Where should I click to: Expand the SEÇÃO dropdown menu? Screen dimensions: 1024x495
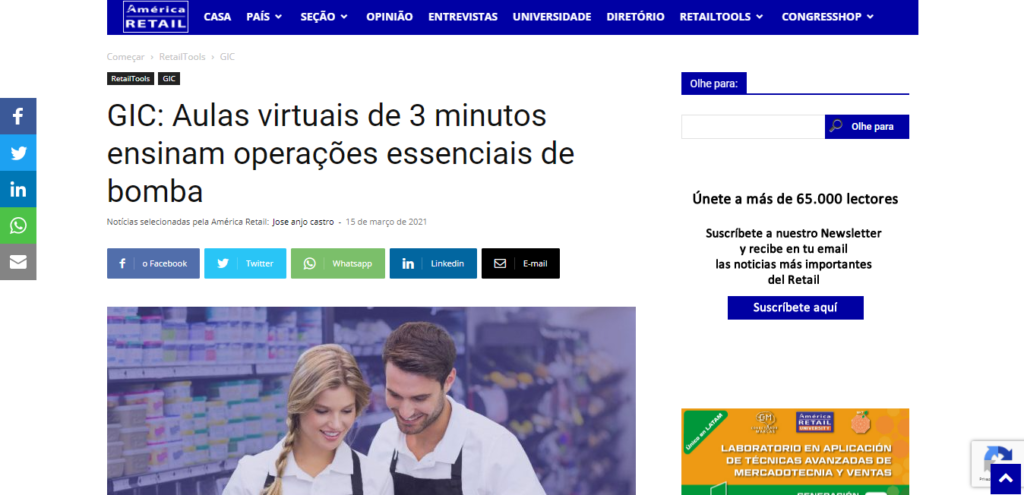(324, 17)
